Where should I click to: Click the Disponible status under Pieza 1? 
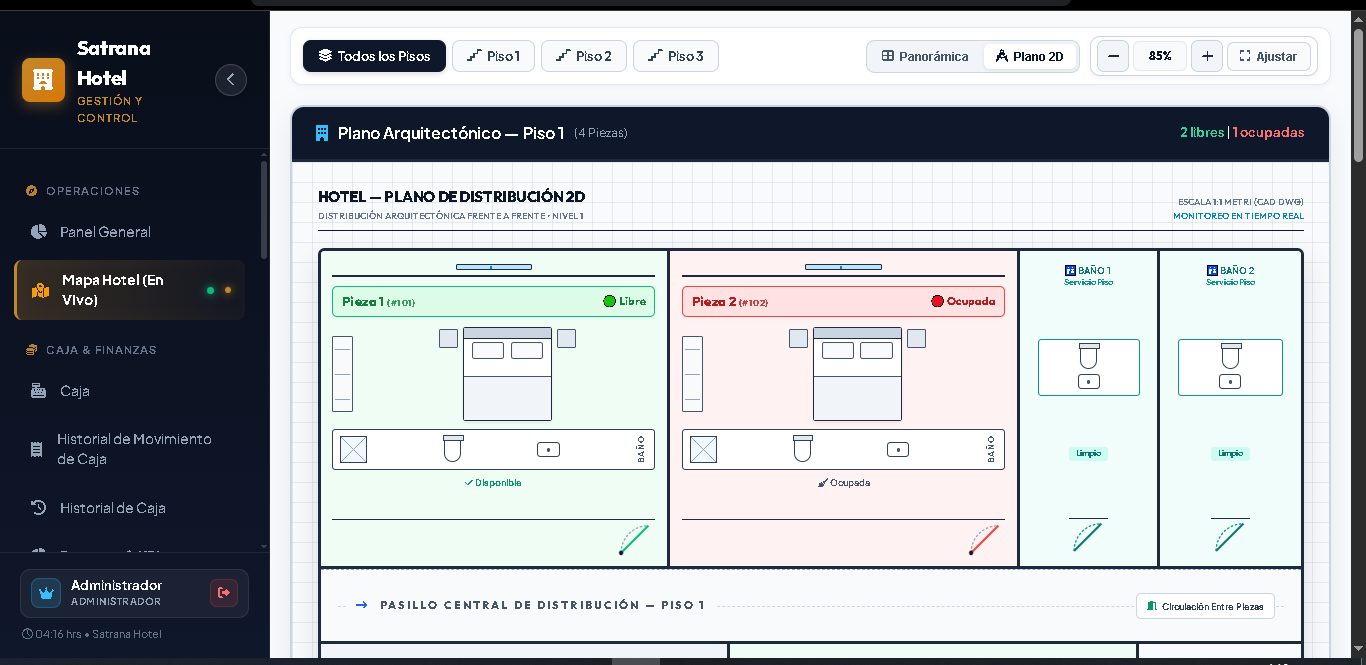coord(493,483)
